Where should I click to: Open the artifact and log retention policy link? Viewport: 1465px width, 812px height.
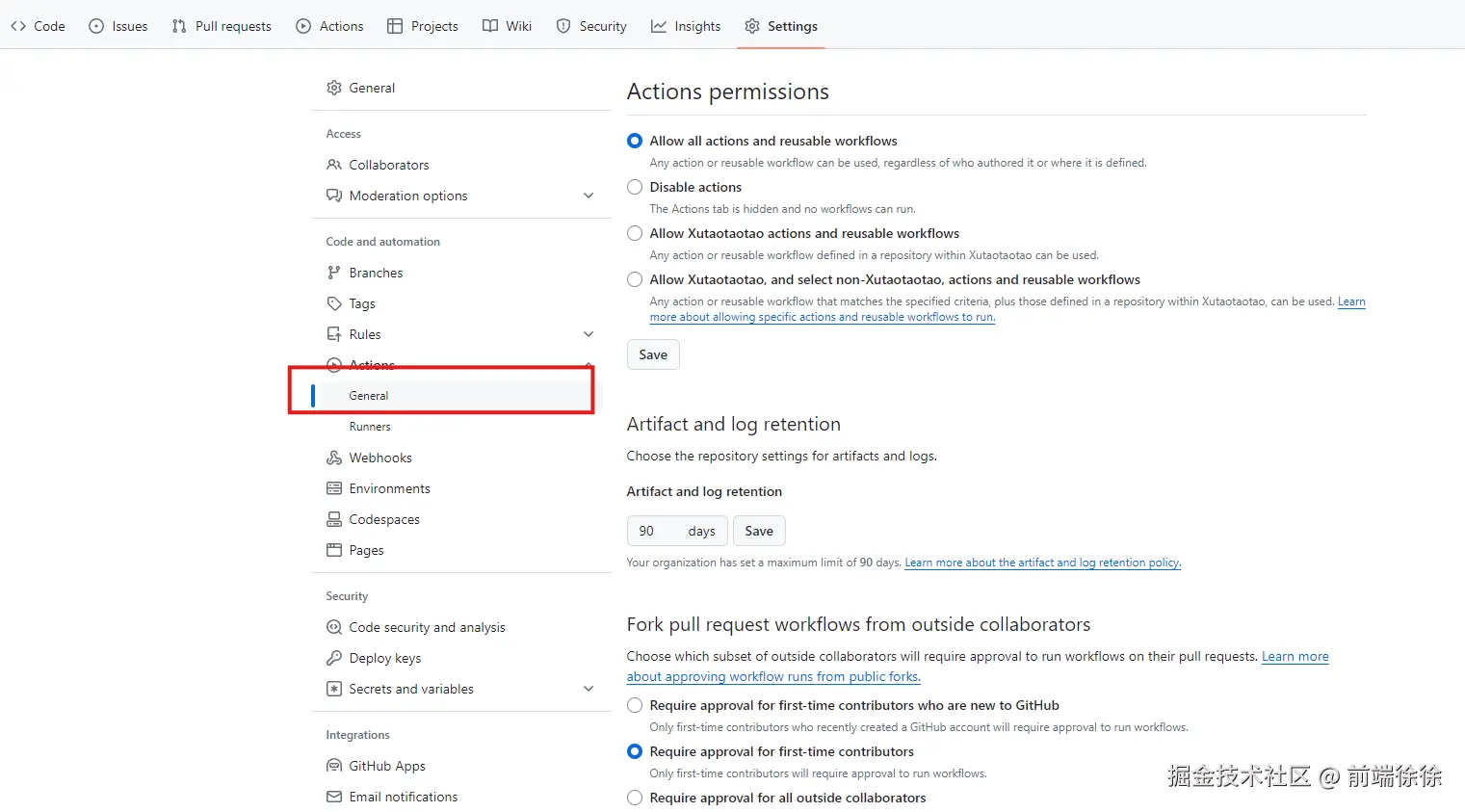click(x=1042, y=563)
